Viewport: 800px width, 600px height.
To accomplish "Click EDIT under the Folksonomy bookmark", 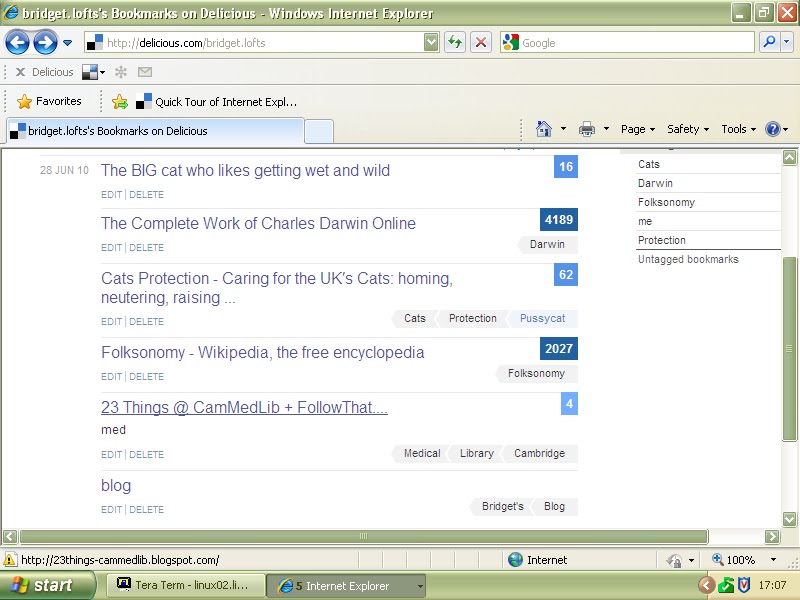I will pos(111,377).
